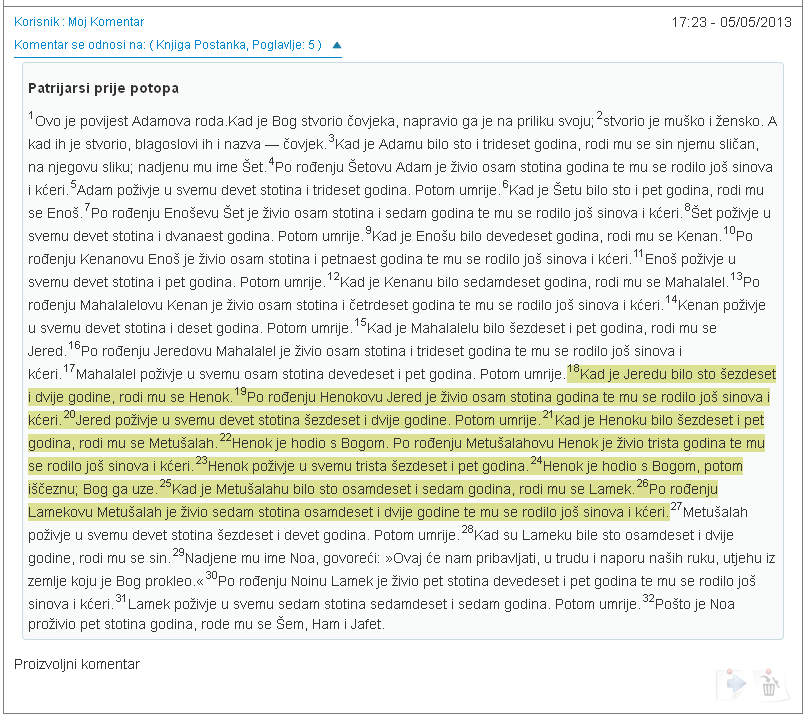Collapse the passage with the triangle arrow

[336, 45]
